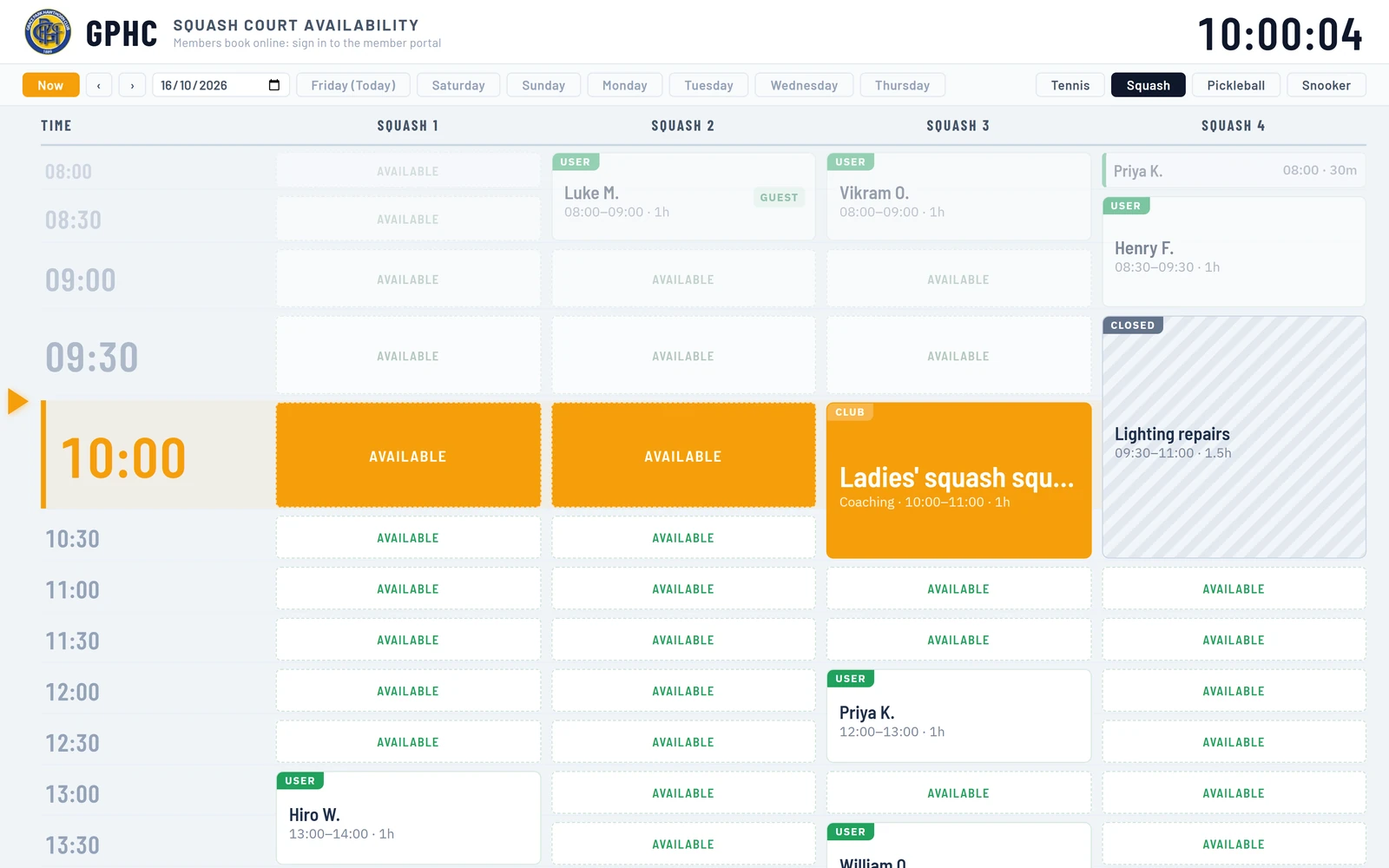Click the member portal sign-in subtitle text
The width and height of the screenshot is (1389, 868).
pyautogui.click(x=307, y=43)
